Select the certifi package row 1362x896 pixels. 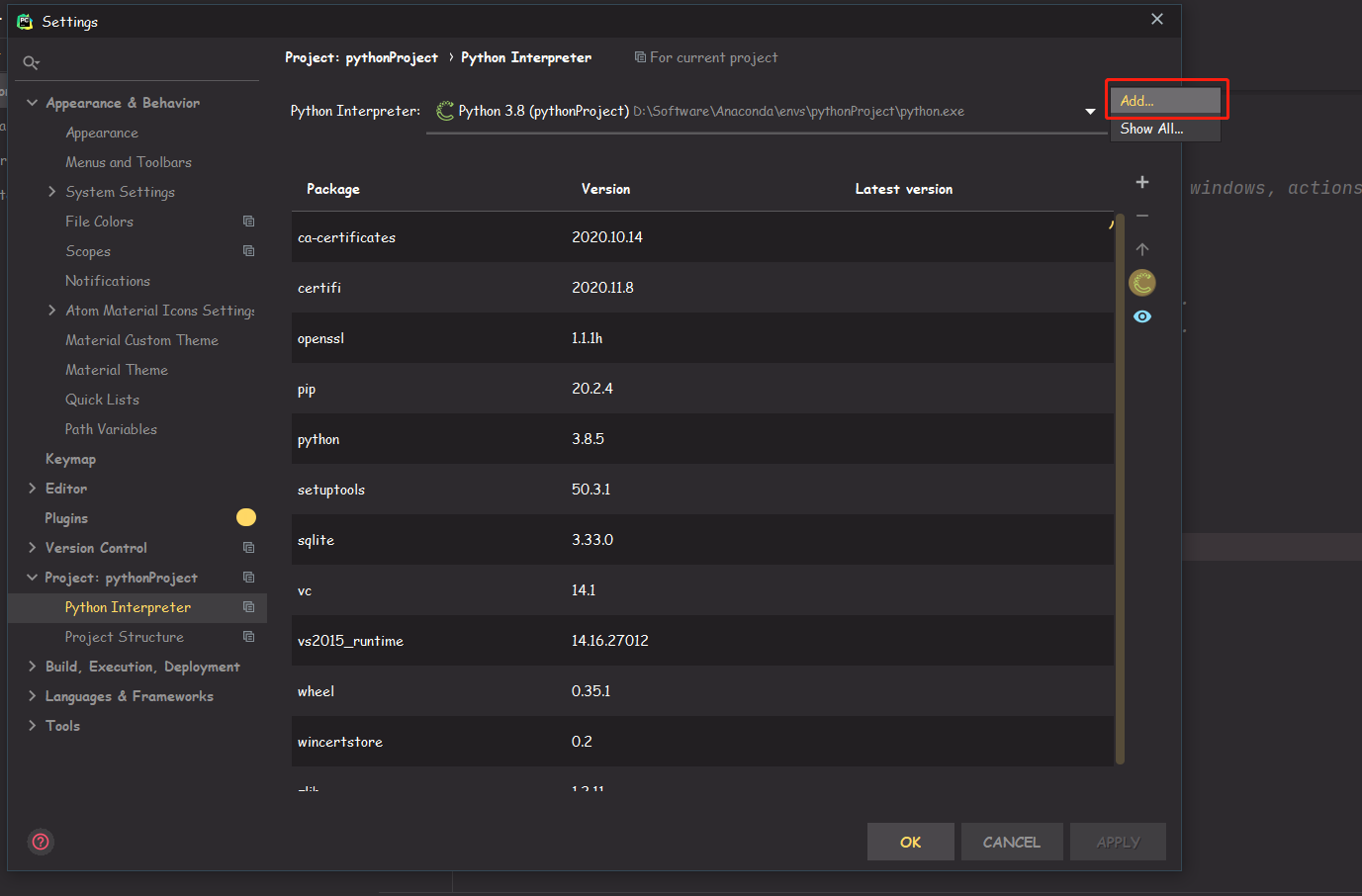[x=702, y=288]
